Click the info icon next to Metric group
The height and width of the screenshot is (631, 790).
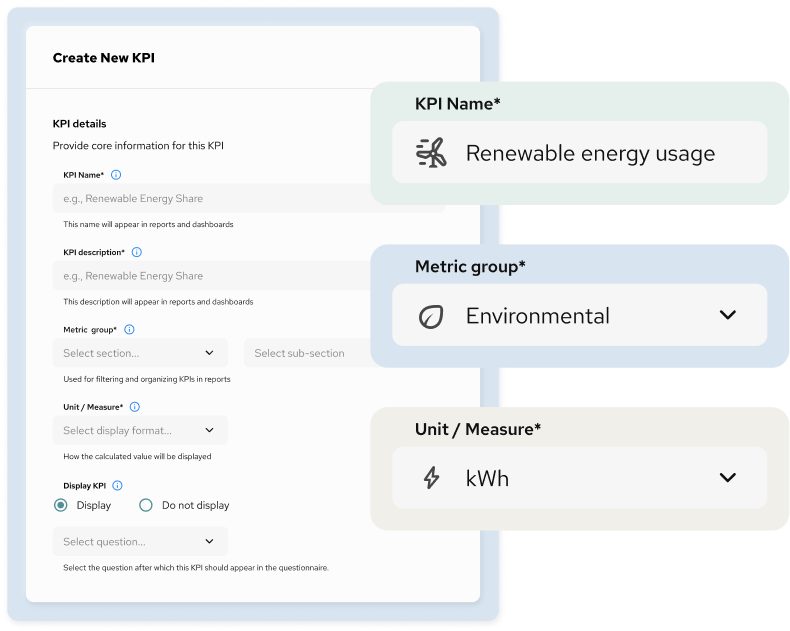pos(129,329)
